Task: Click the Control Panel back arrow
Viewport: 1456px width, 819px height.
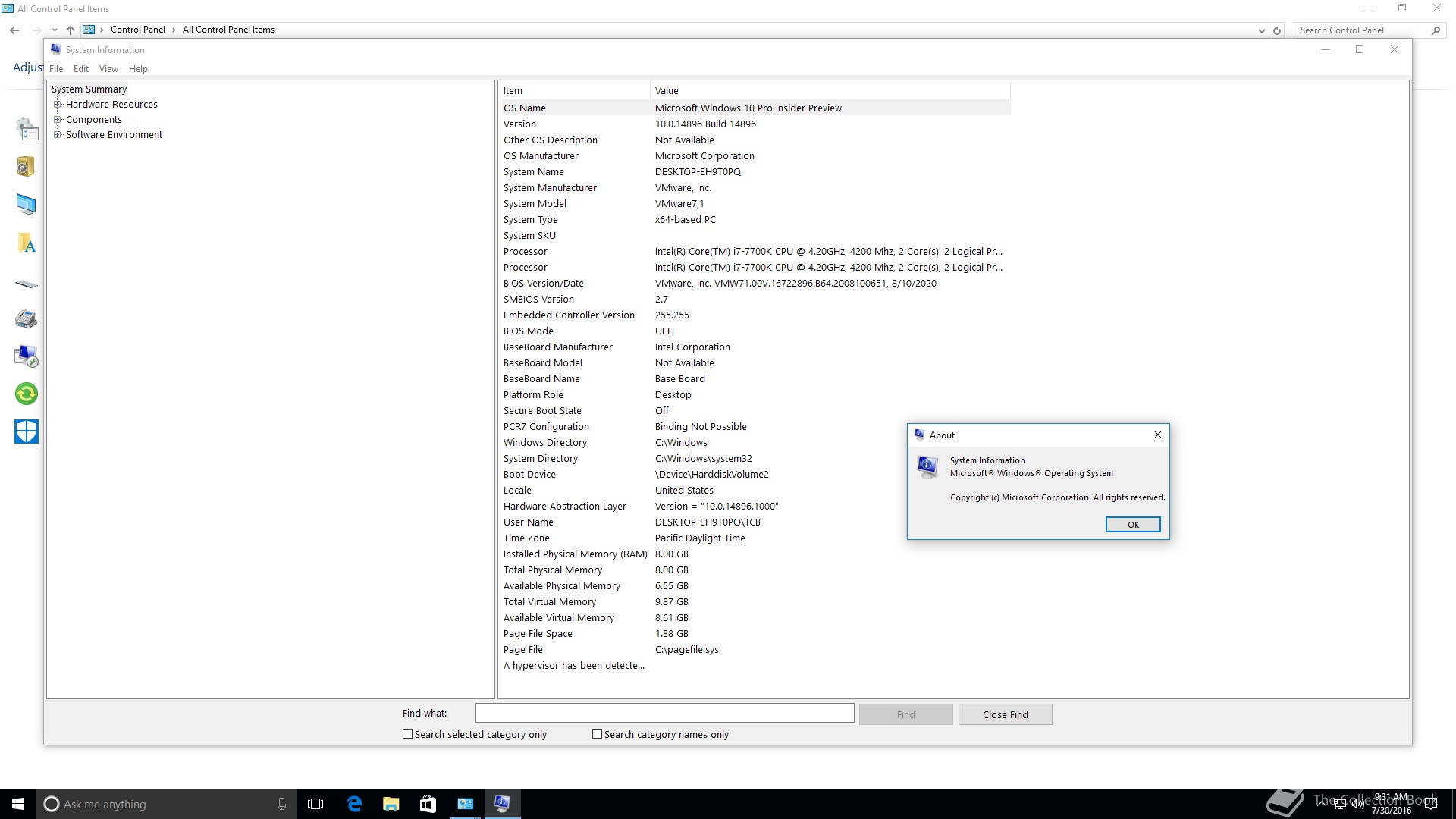Action: coord(14,30)
